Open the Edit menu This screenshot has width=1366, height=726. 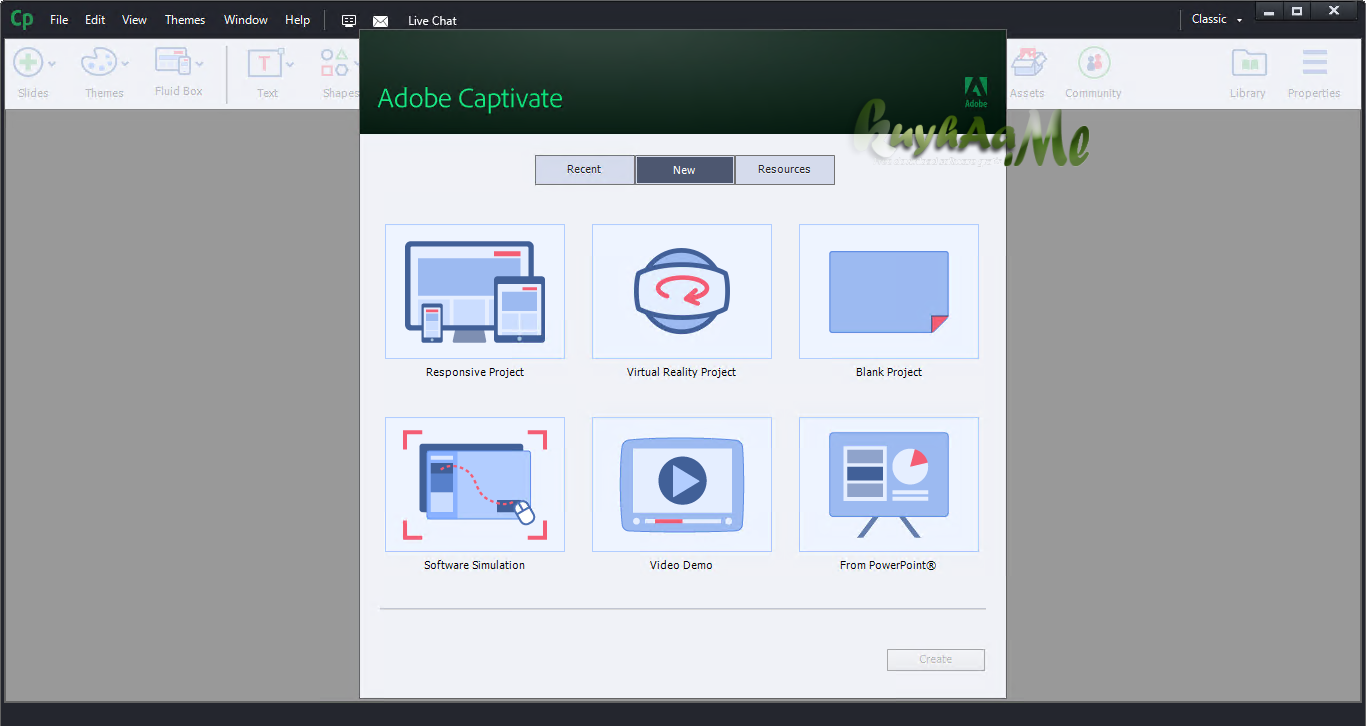[x=95, y=20]
